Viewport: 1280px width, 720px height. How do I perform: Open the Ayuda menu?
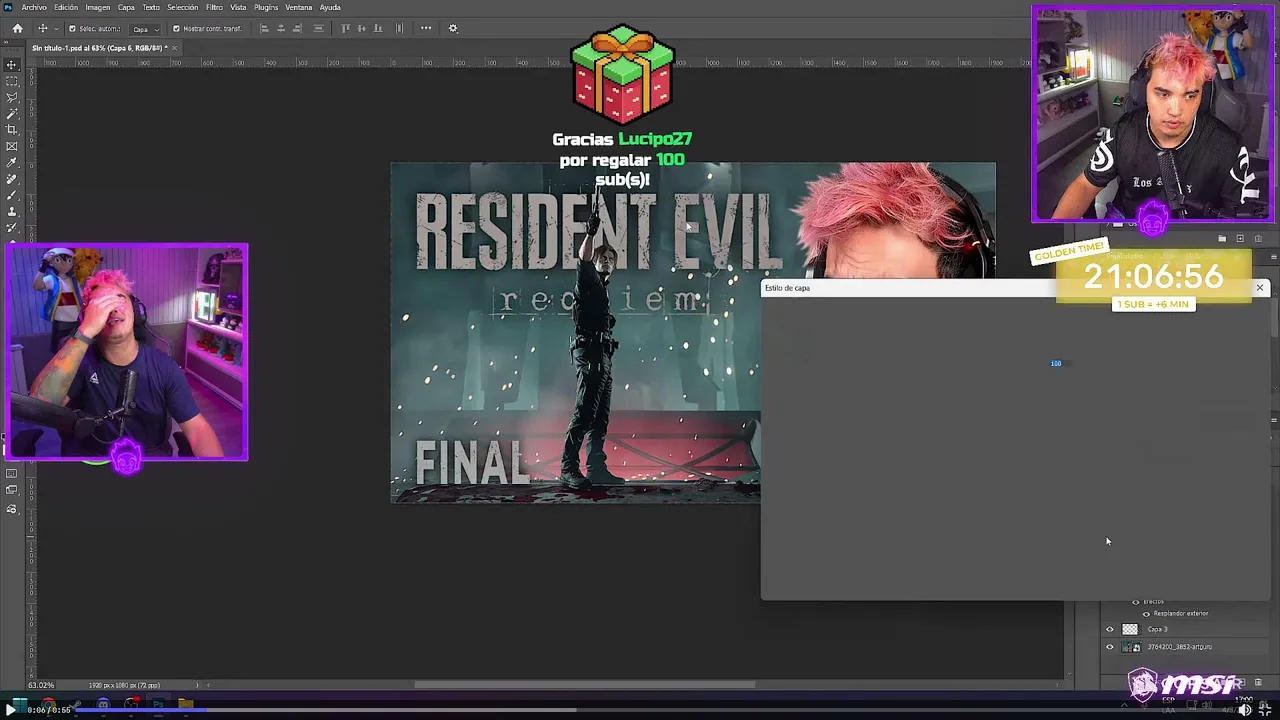[x=330, y=7]
